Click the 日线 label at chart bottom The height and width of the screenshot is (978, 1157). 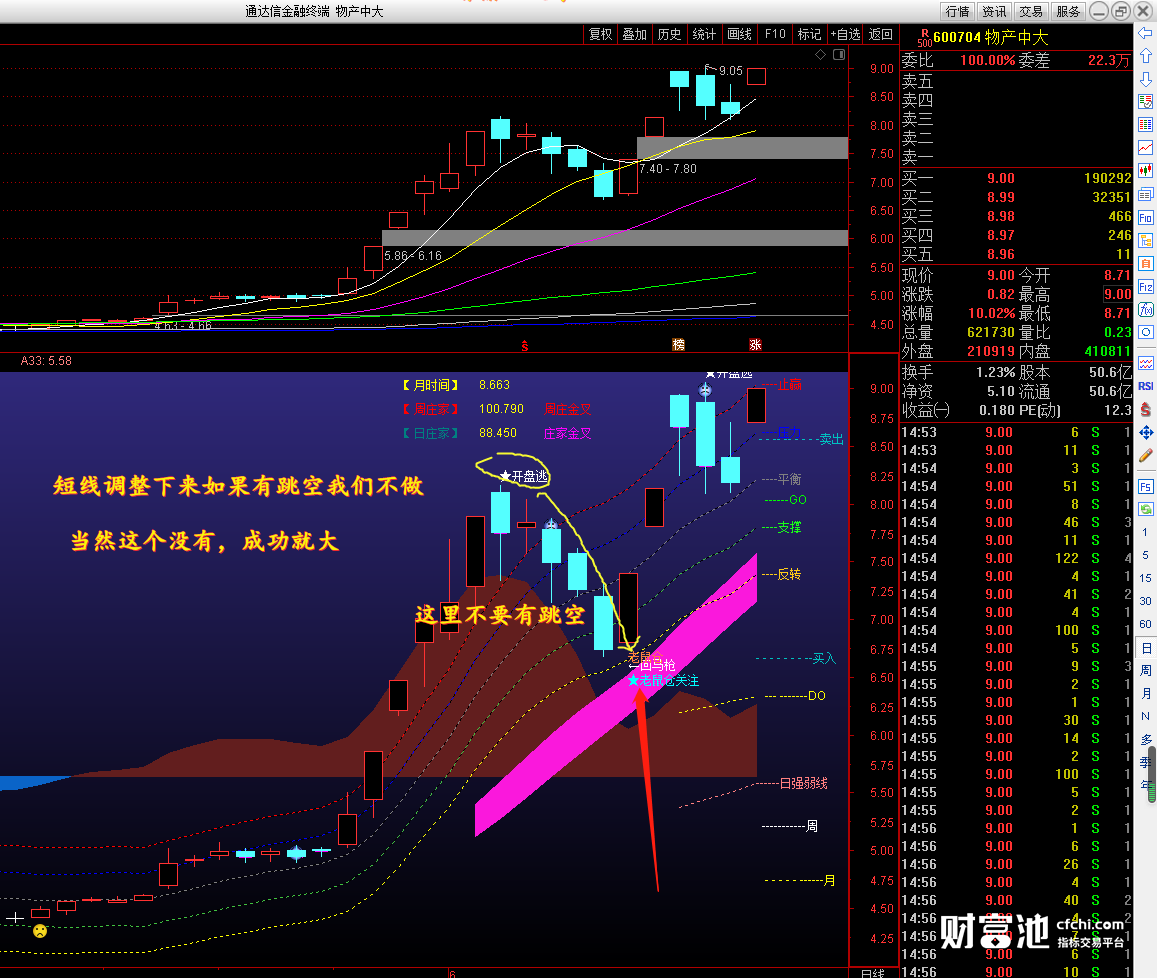[873, 973]
